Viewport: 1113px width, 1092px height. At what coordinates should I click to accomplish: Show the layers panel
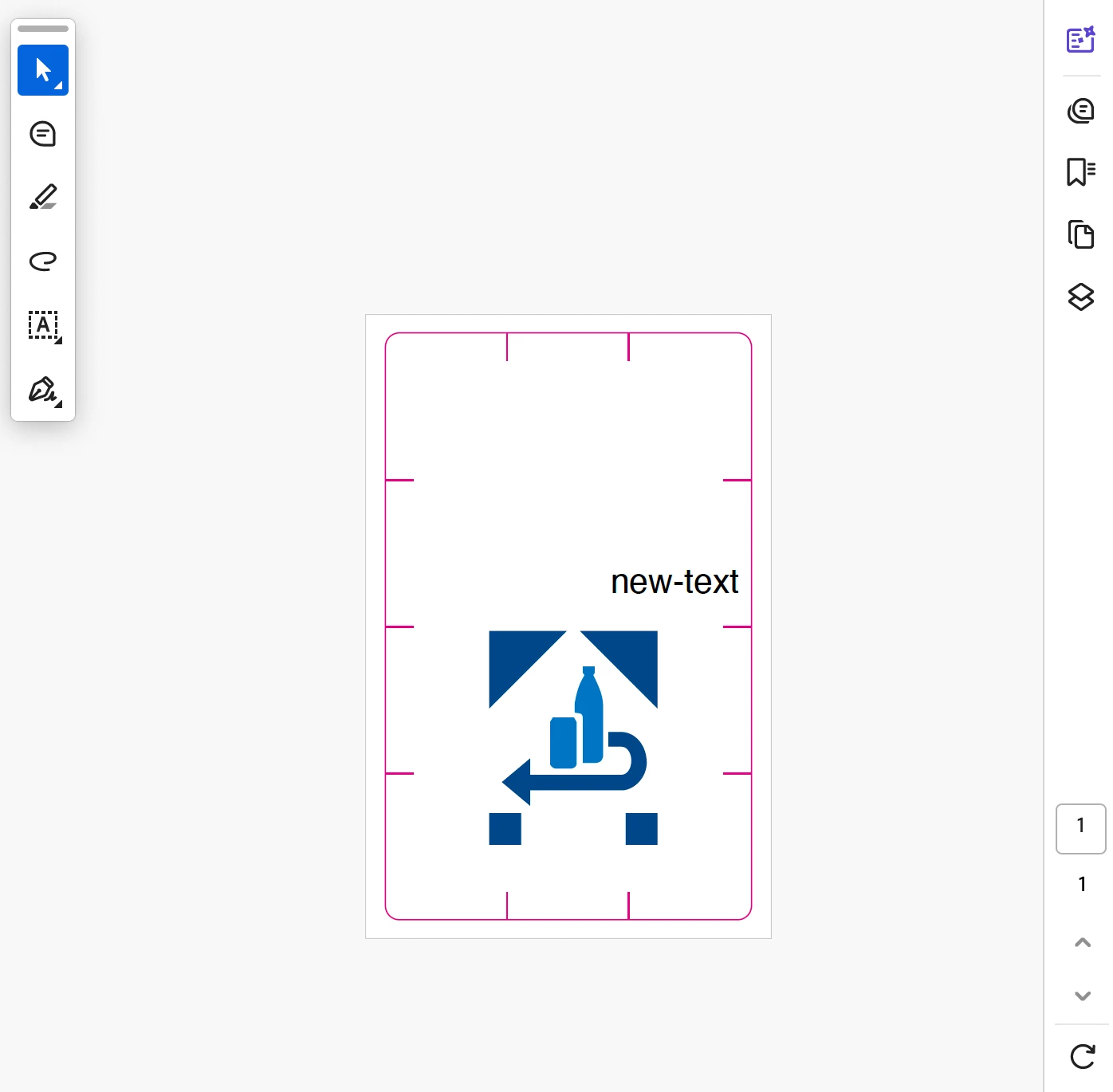tap(1081, 297)
